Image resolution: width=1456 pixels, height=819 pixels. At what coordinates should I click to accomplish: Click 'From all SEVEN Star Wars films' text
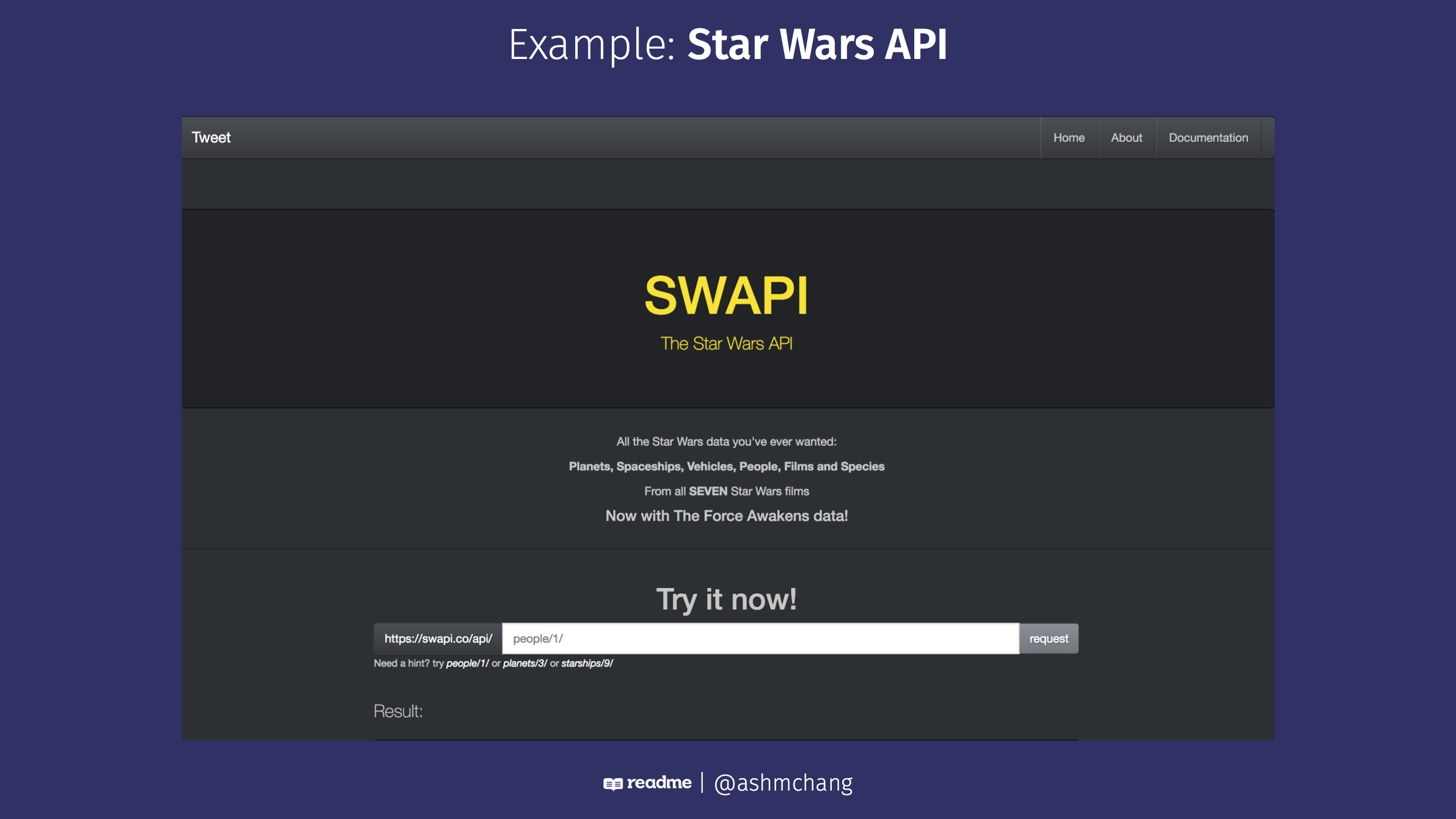point(727,491)
